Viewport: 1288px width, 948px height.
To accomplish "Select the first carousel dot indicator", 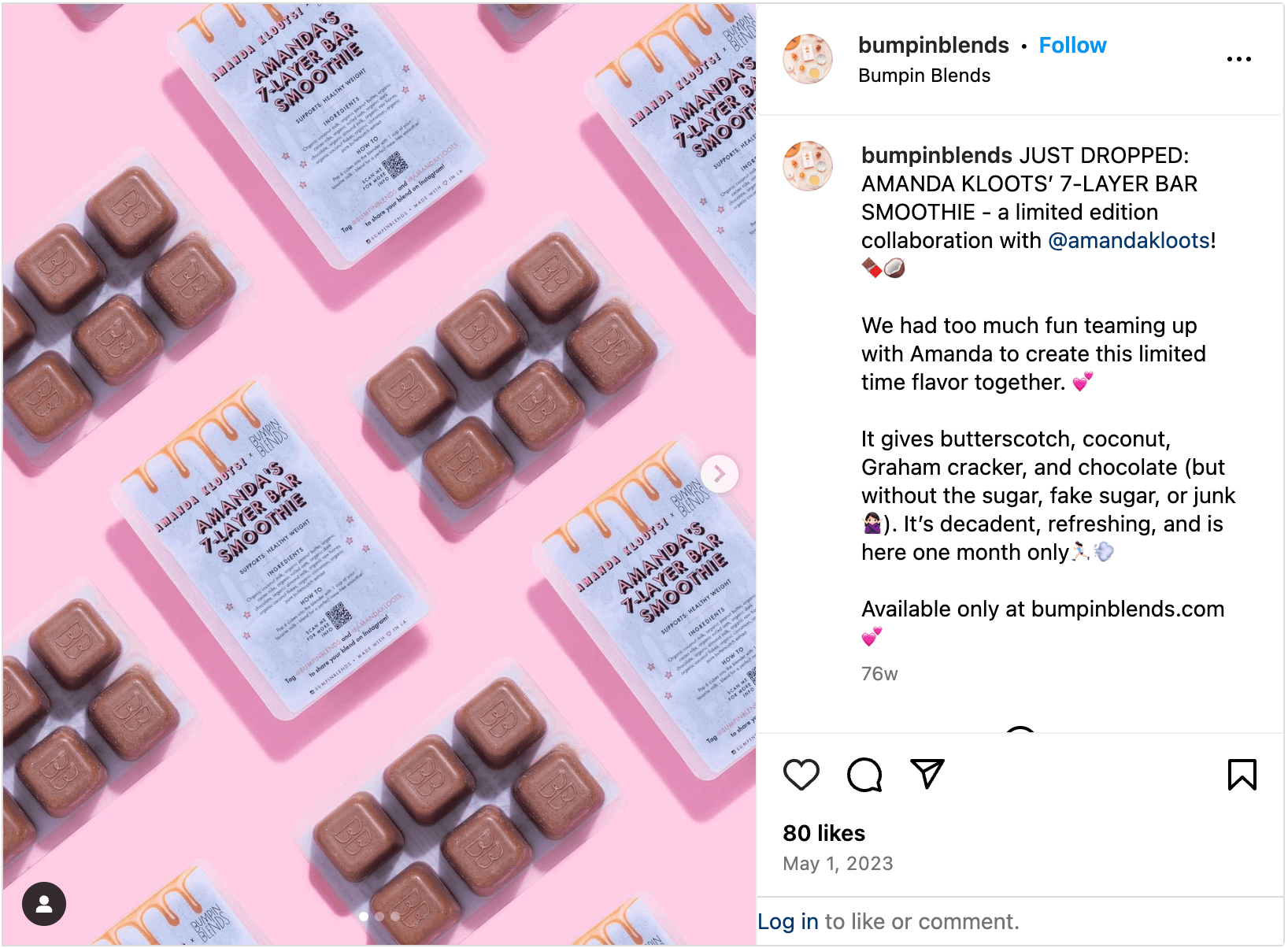I will pos(364,917).
